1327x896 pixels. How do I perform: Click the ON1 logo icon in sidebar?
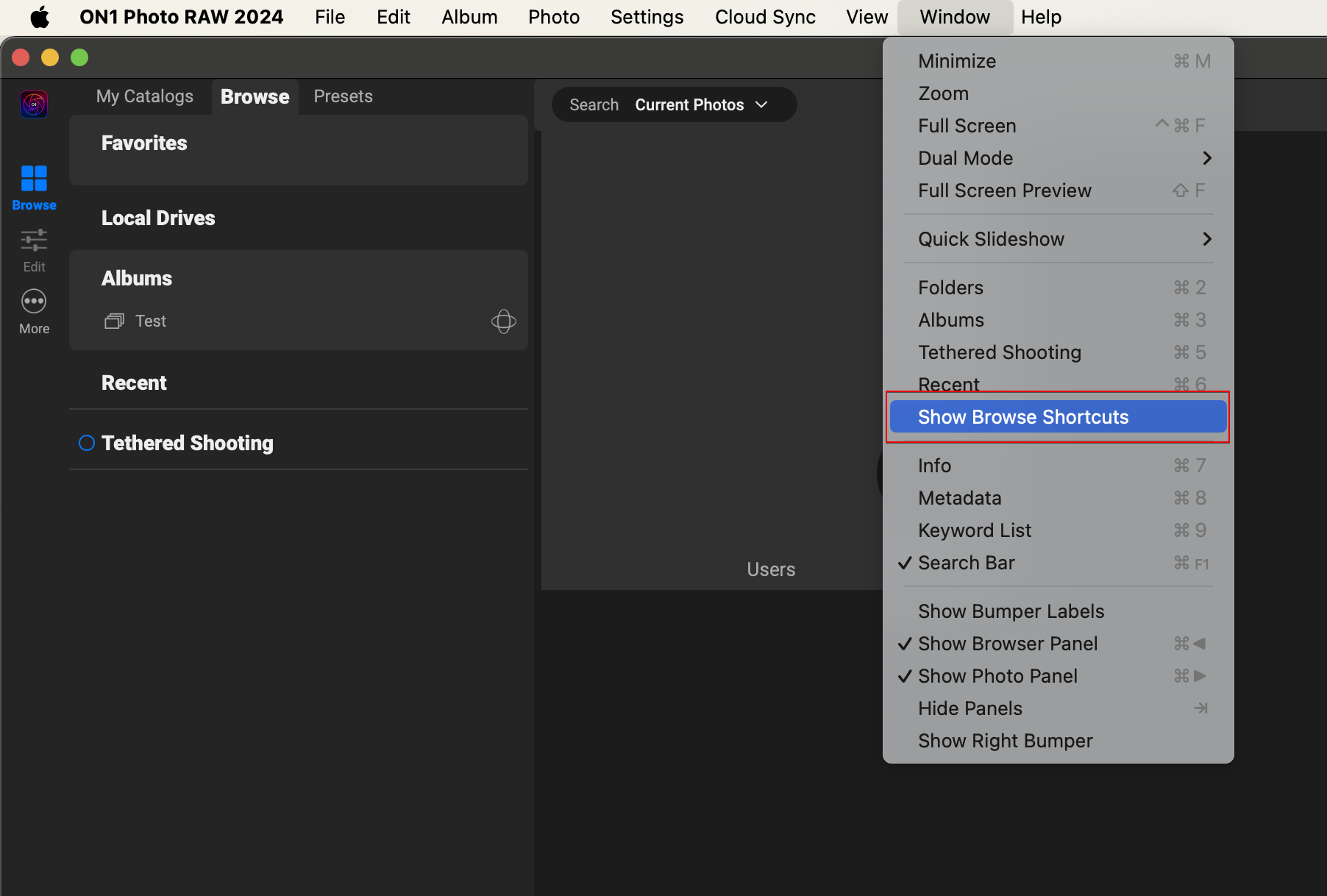point(34,104)
